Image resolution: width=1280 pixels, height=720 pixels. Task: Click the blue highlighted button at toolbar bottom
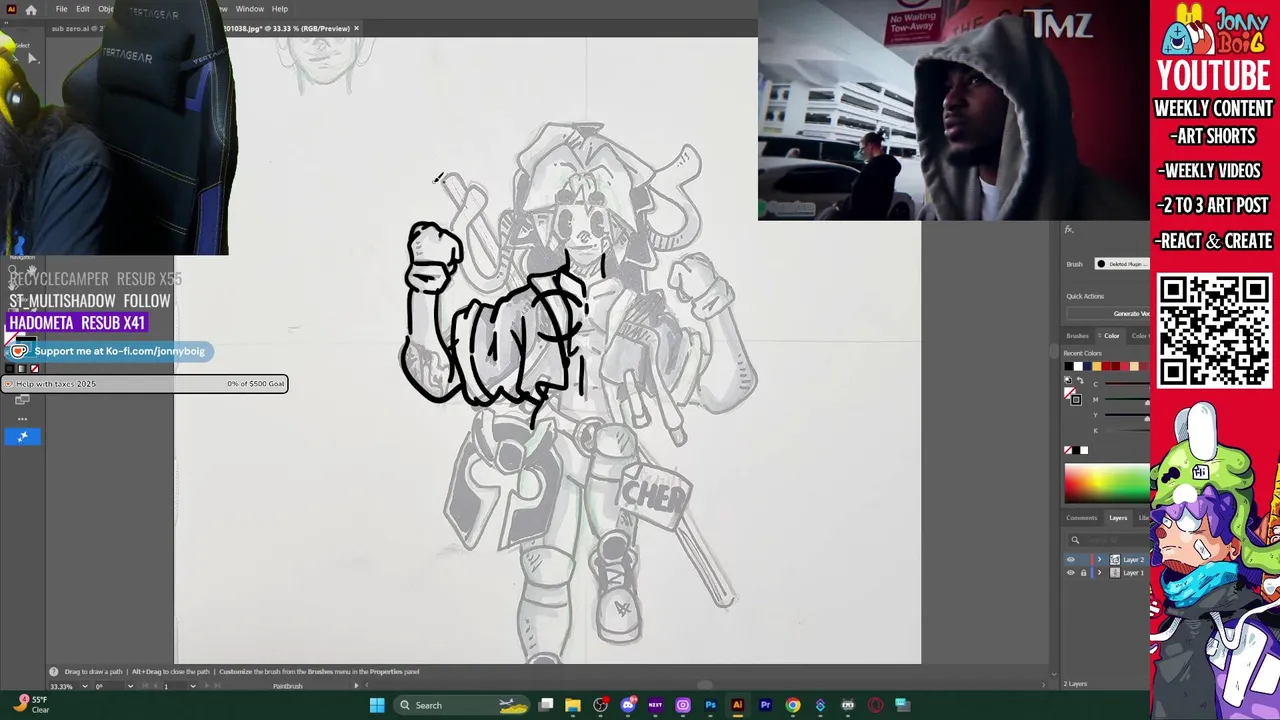click(x=22, y=436)
